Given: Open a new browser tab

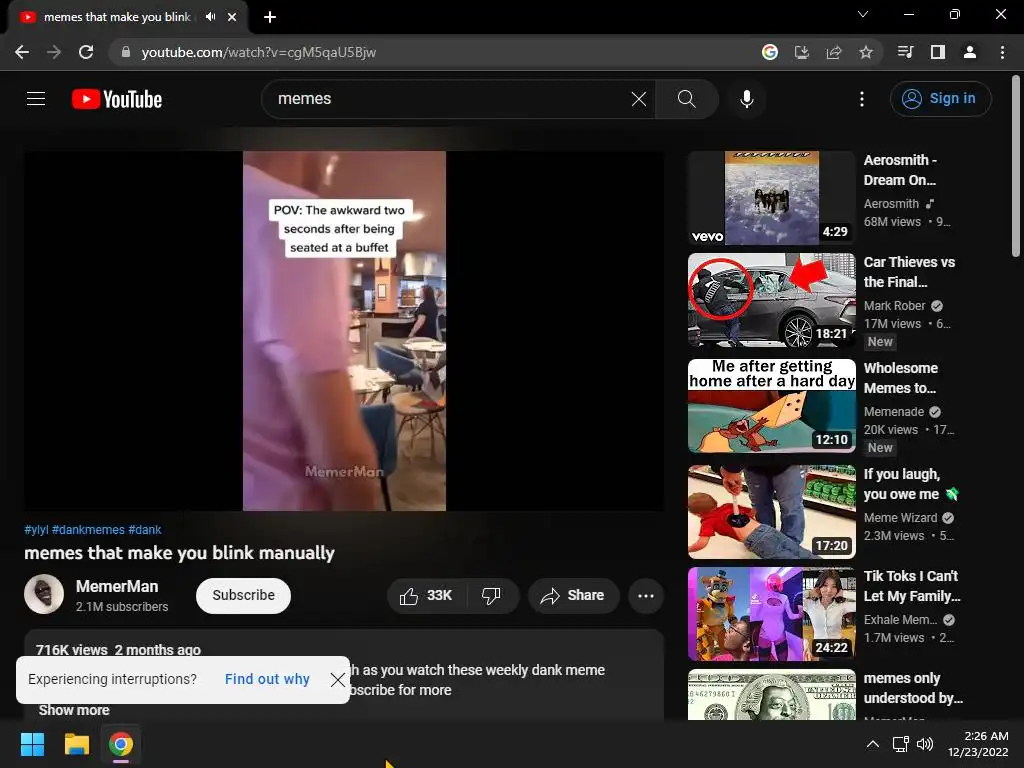Looking at the screenshot, I should click(x=270, y=17).
